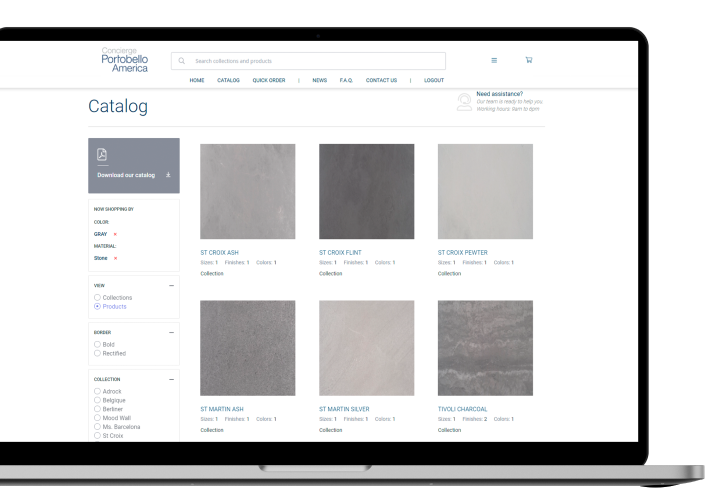721x500 pixels.
Task: Collapse the Collection filter section
Action: [171, 380]
